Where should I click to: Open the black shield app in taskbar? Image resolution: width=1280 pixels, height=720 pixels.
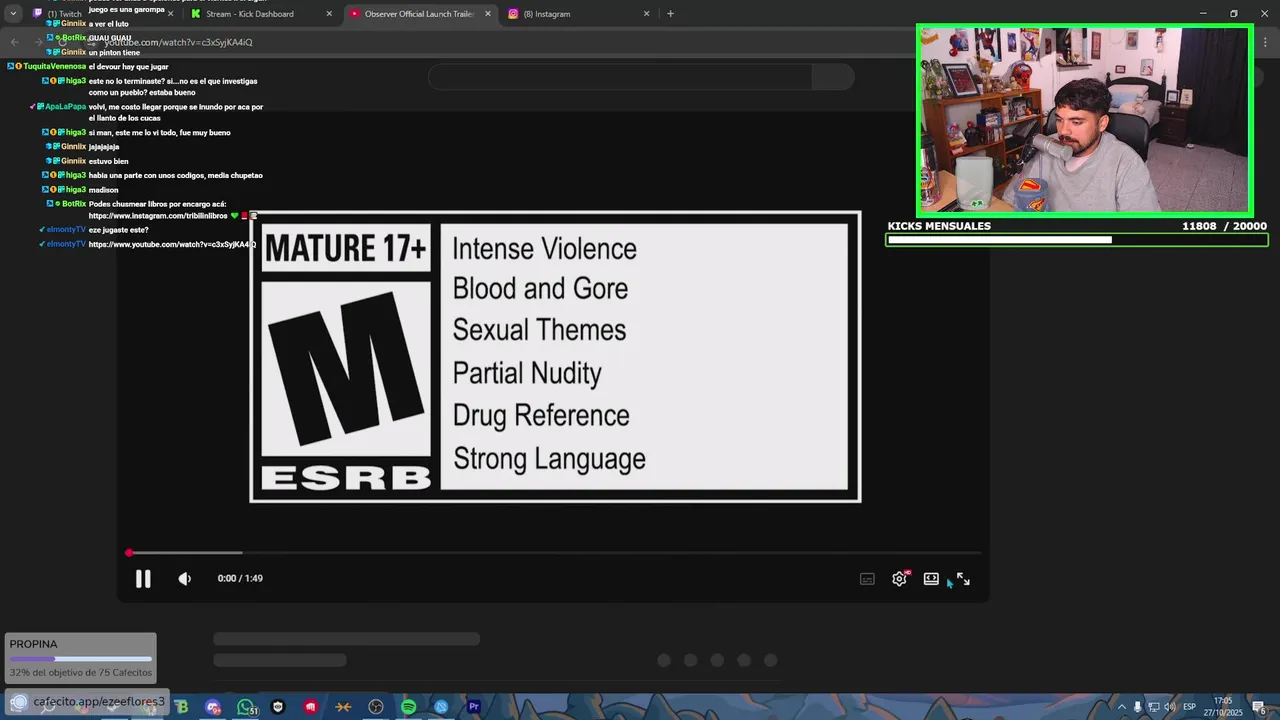click(278, 707)
